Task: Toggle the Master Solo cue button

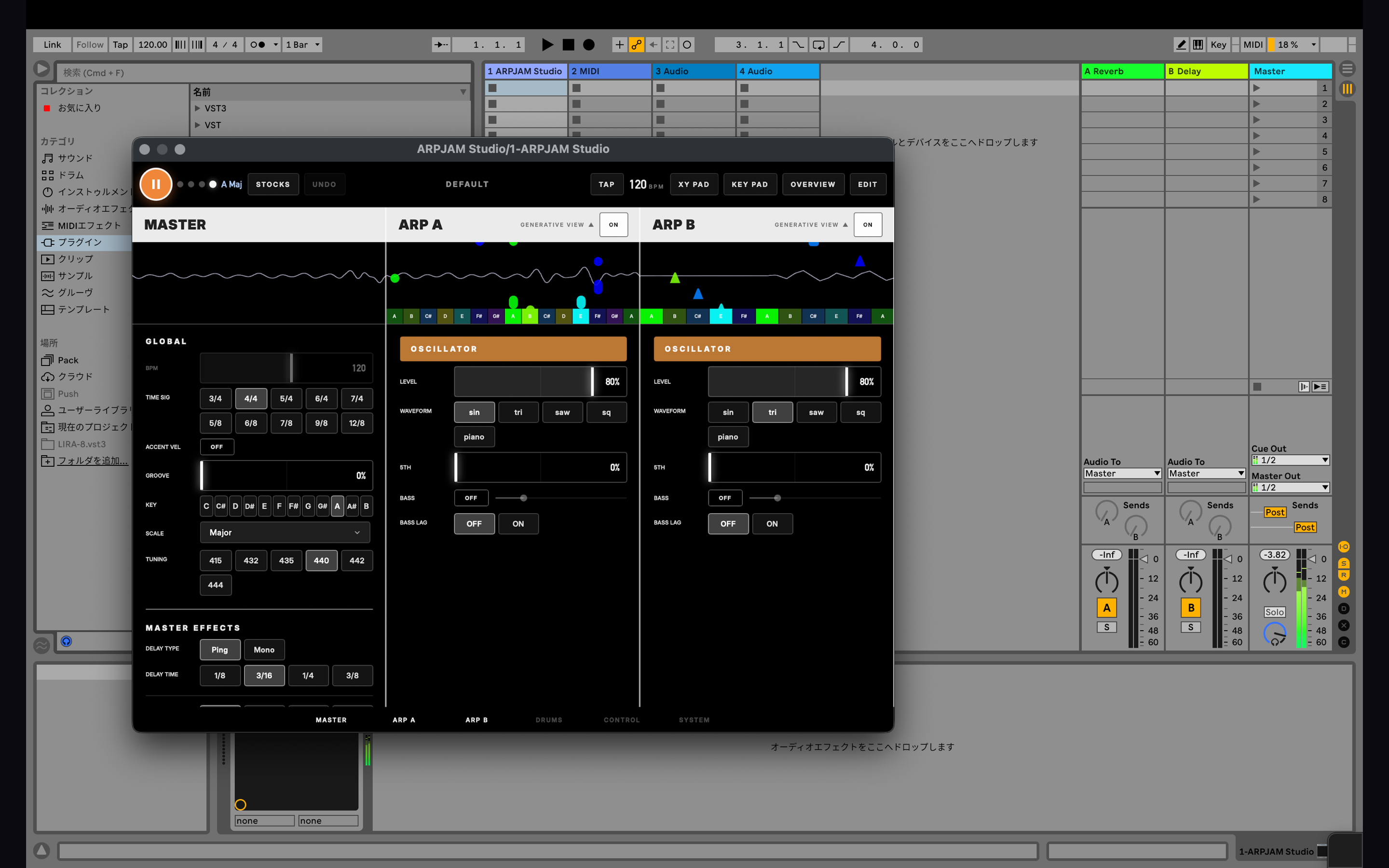Action: (x=1274, y=612)
